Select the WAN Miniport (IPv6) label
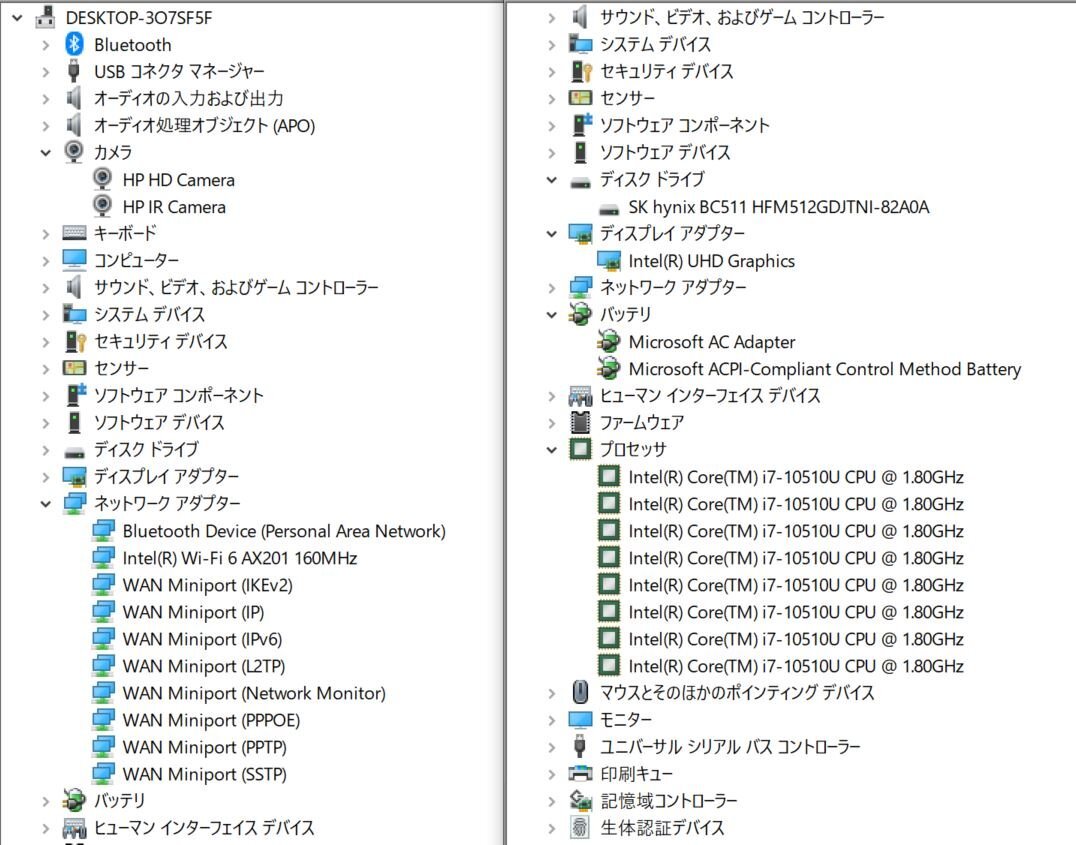The height and width of the screenshot is (845, 1076). pyautogui.click(x=202, y=639)
